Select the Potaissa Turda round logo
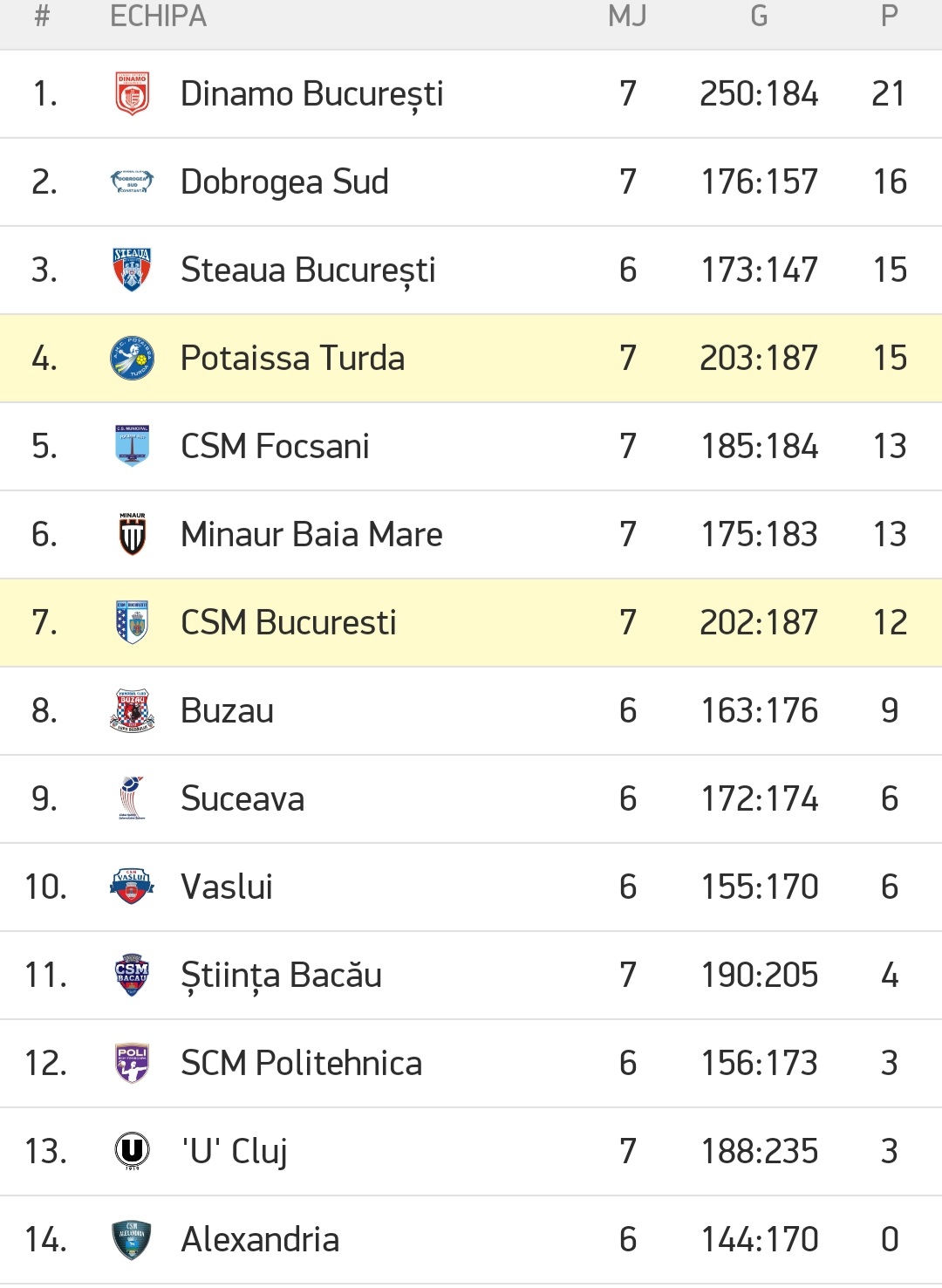This screenshot has height=1288, width=942. (133, 358)
